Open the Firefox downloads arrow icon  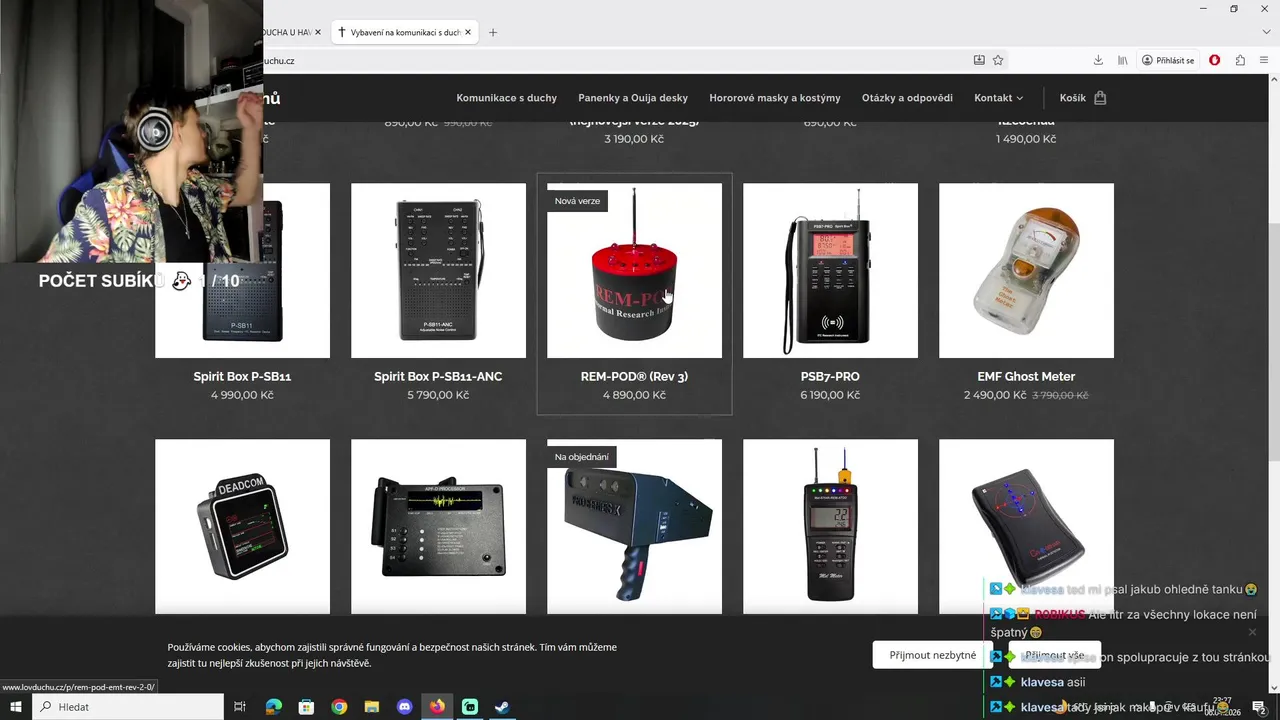pos(1098,60)
